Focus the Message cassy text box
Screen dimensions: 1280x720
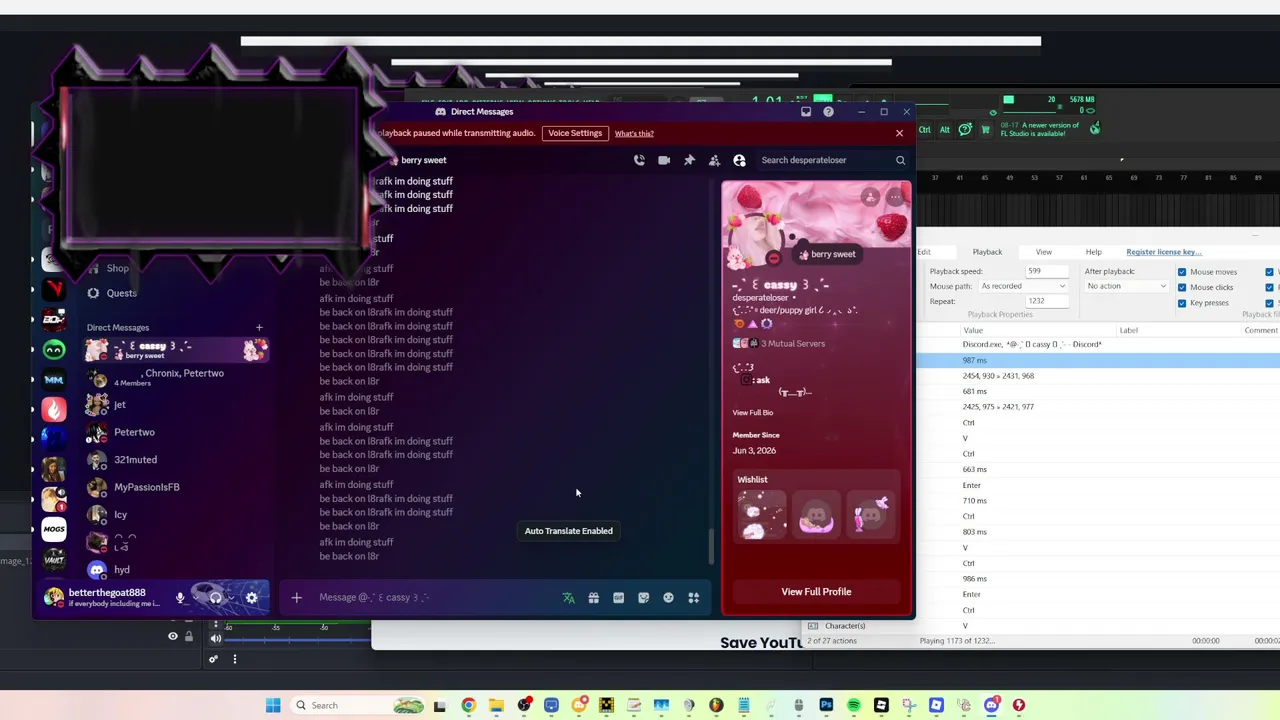pyautogui.click(x=435, y=598)
